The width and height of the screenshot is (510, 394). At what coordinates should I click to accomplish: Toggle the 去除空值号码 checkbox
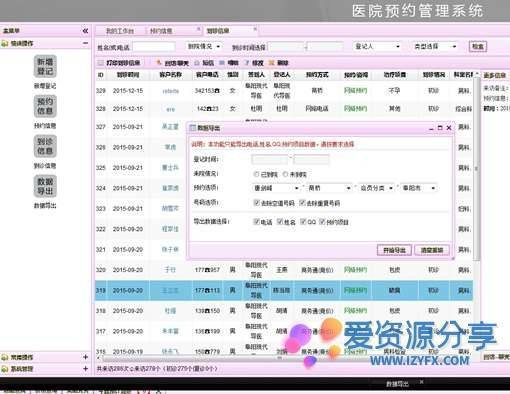(x=256, y=202)
